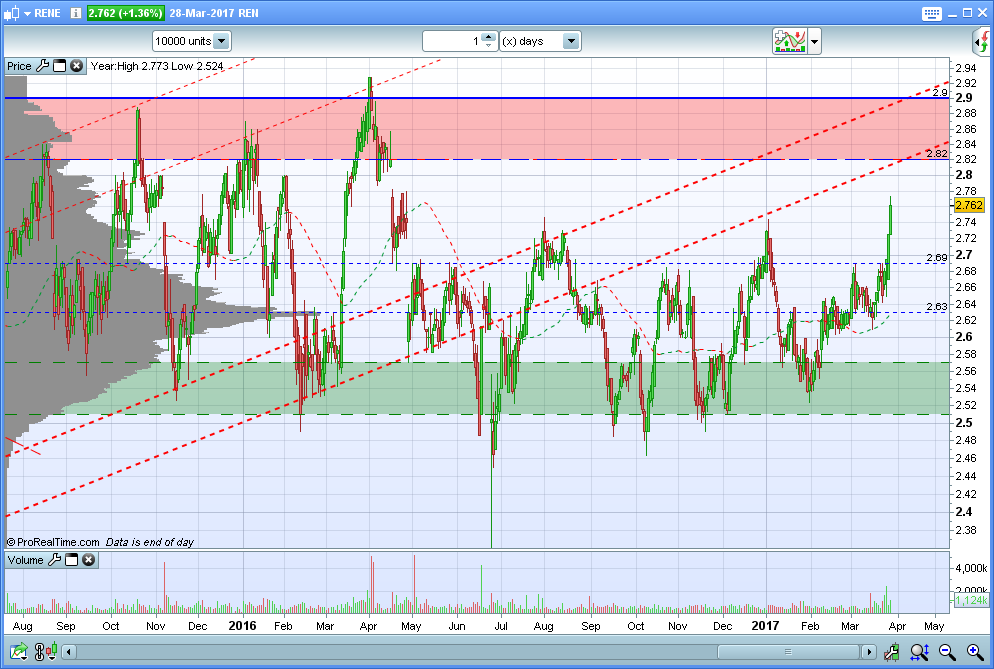Click zoom out magnifier icon
The image size is (994, 669).
(x=946, y=653)
